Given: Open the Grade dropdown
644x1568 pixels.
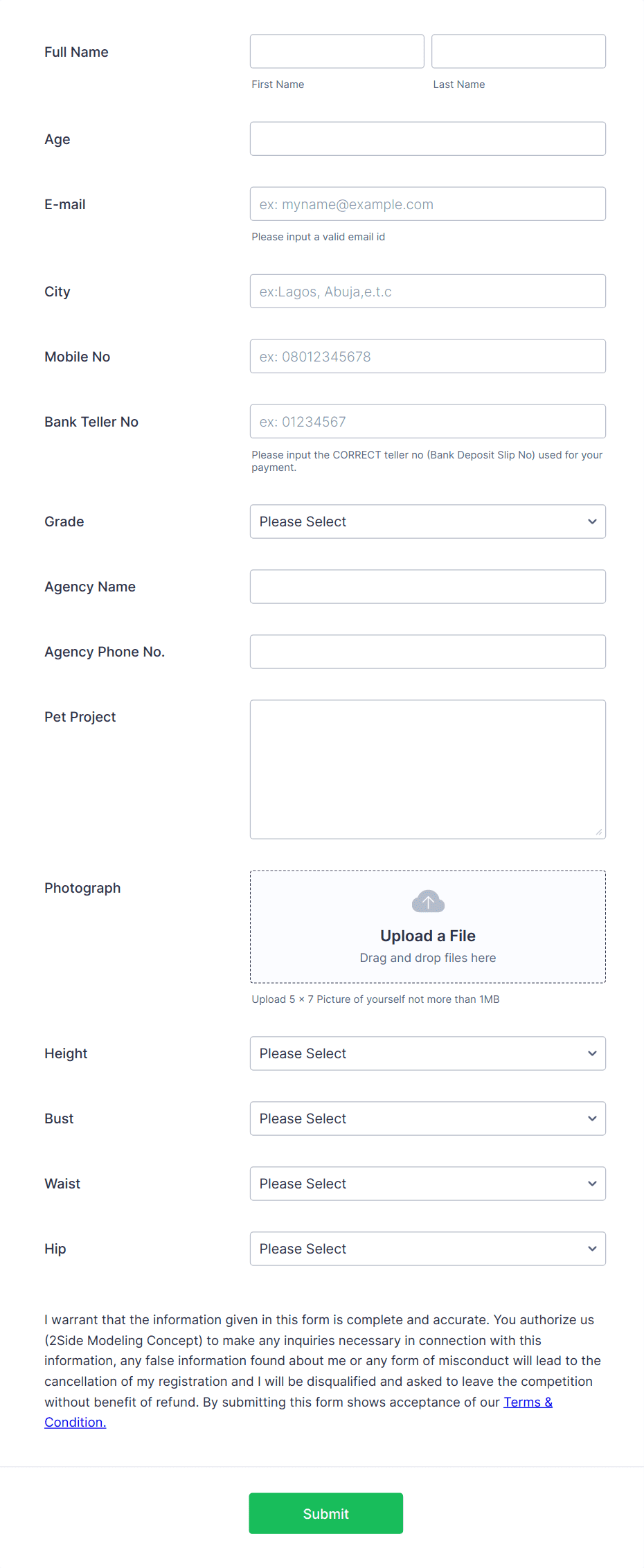Looking at the screenshot, I should (427, 521).
